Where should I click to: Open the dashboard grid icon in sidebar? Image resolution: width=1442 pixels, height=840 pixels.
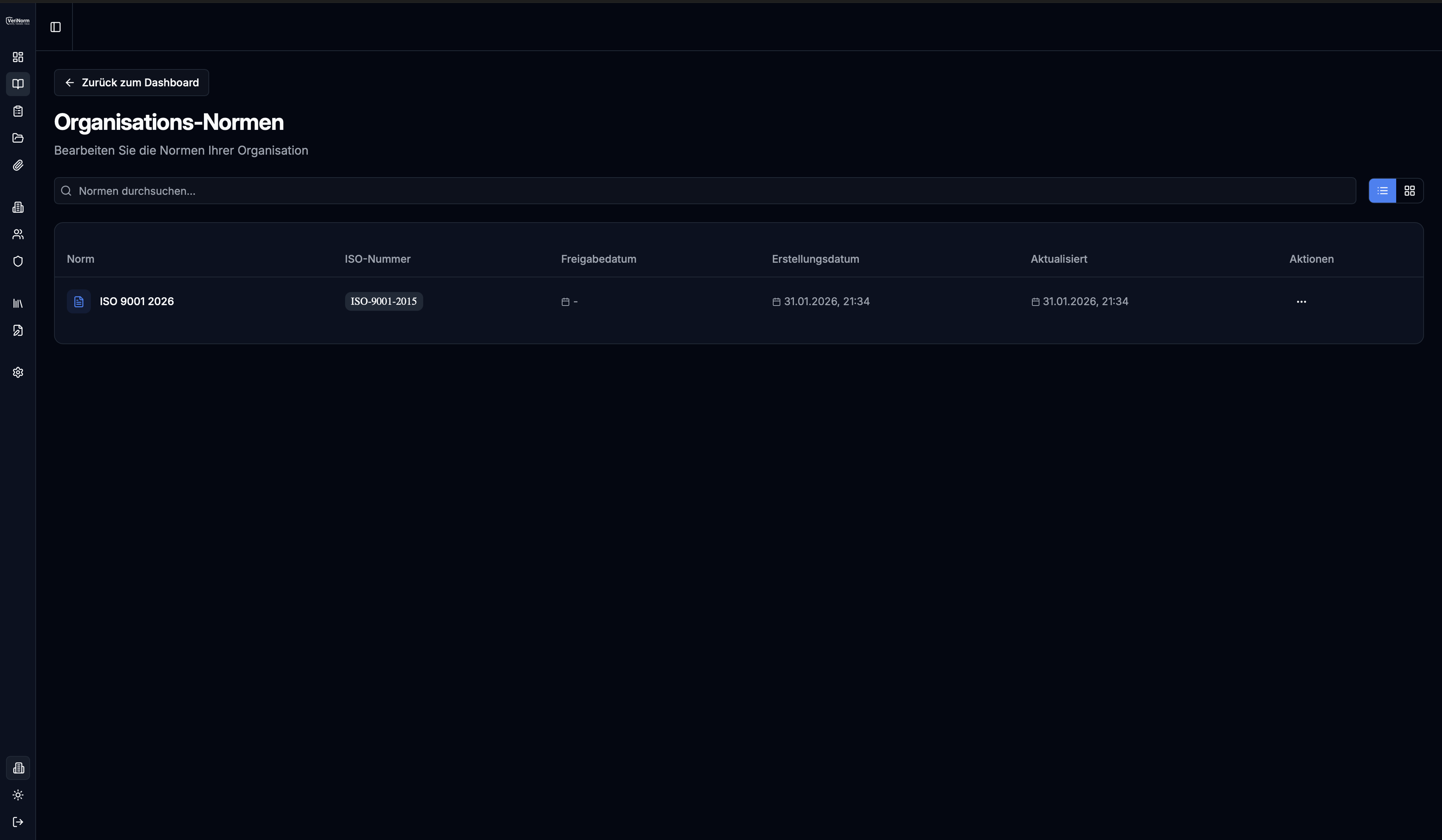point(18,57)
